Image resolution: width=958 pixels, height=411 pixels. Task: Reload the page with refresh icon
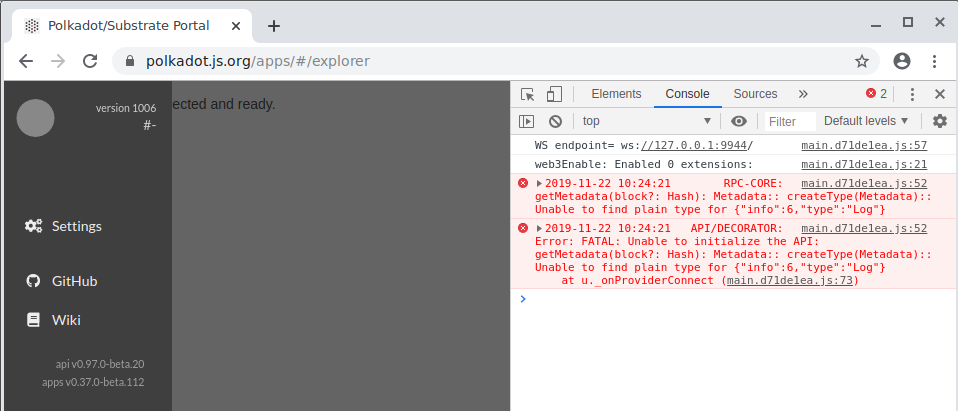90,61
